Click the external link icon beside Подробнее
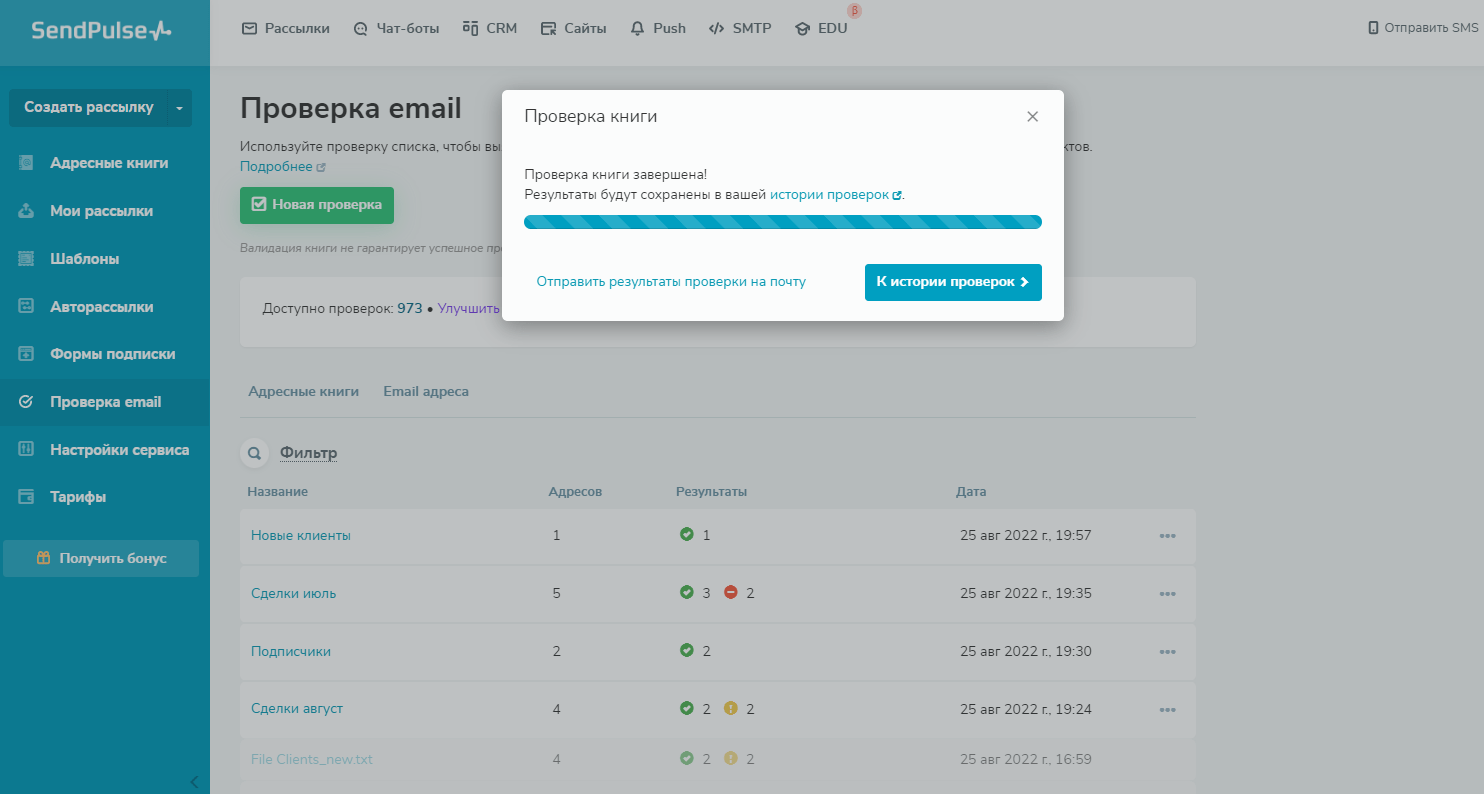 (x=321, y=168)
